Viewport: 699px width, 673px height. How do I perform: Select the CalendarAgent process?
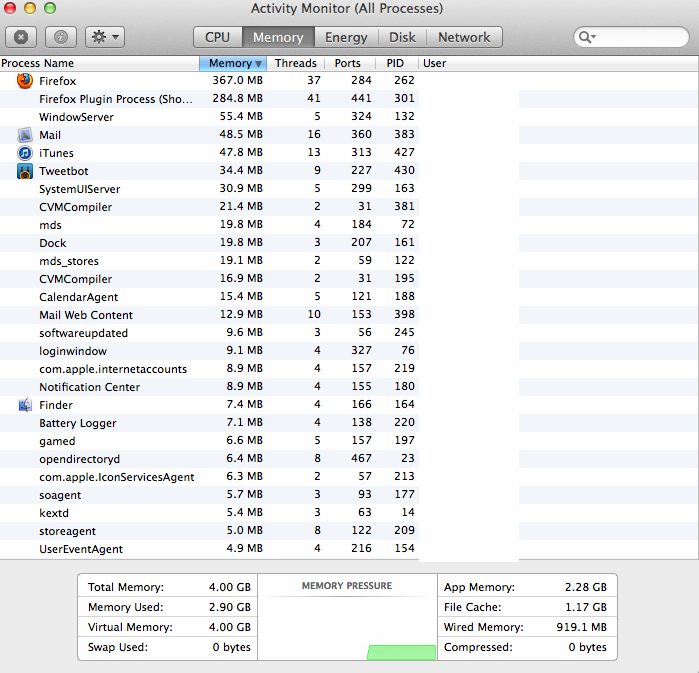350,297
